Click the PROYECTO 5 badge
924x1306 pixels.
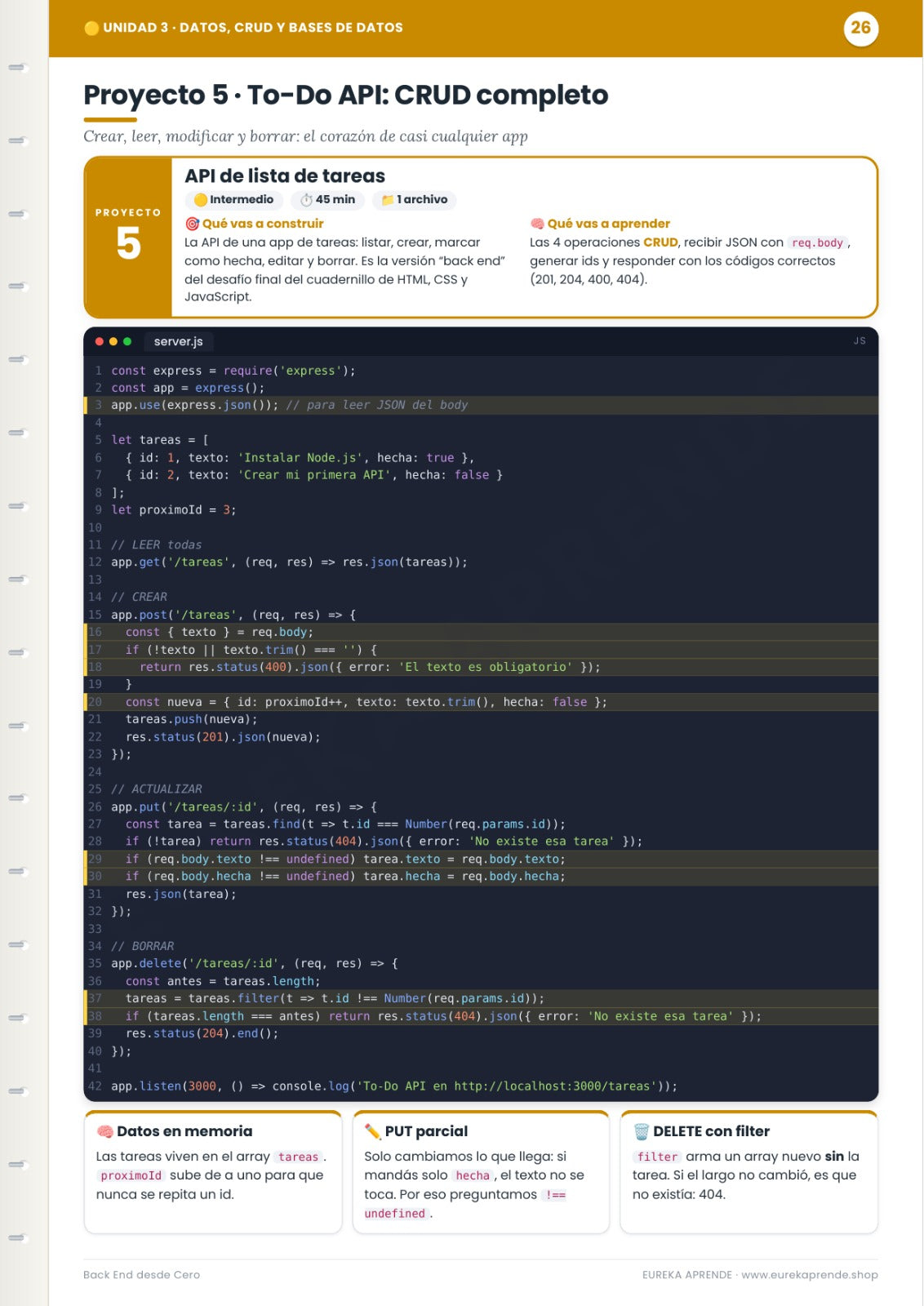(x=128, y=237)
